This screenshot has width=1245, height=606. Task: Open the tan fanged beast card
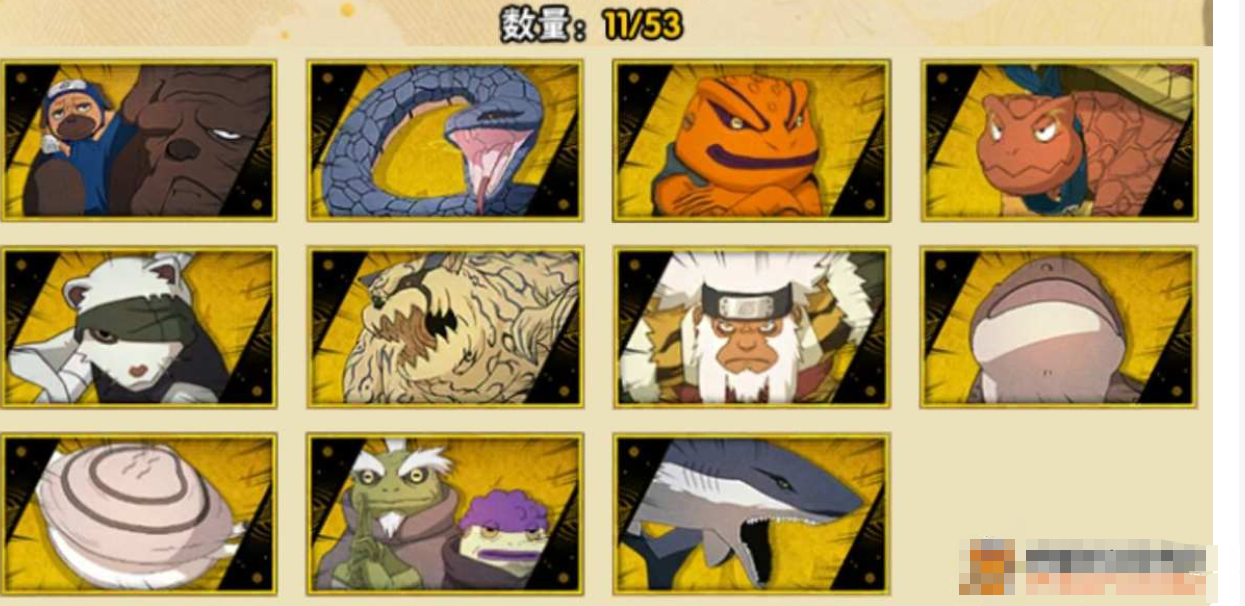point(445,328)
